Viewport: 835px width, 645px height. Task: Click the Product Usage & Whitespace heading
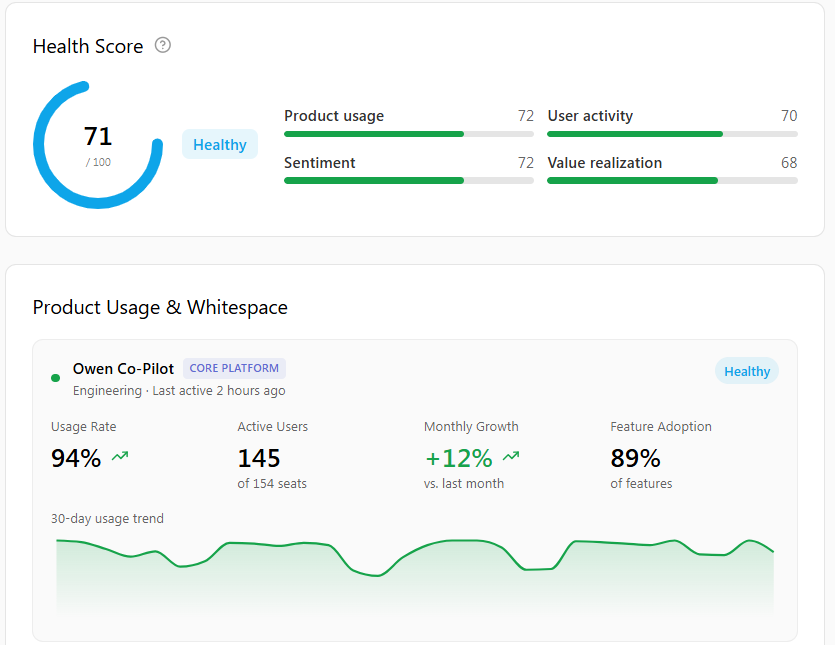click(160, 307)
